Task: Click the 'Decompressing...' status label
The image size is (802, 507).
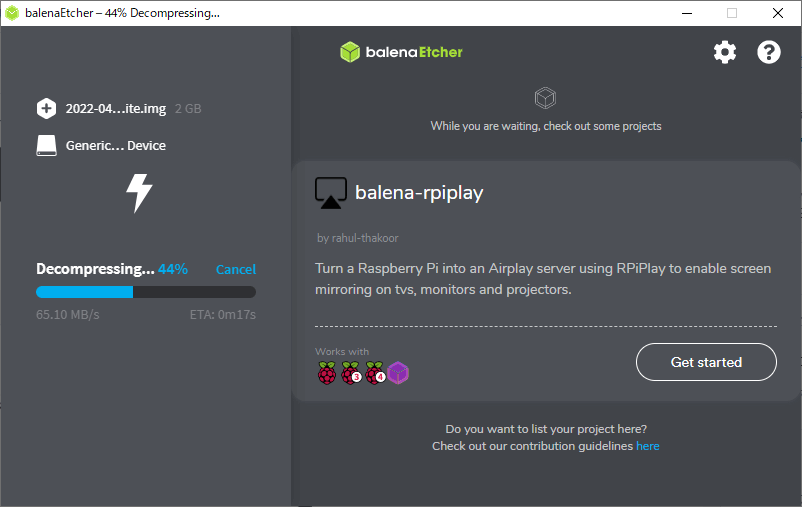Action: coord(95,269)
